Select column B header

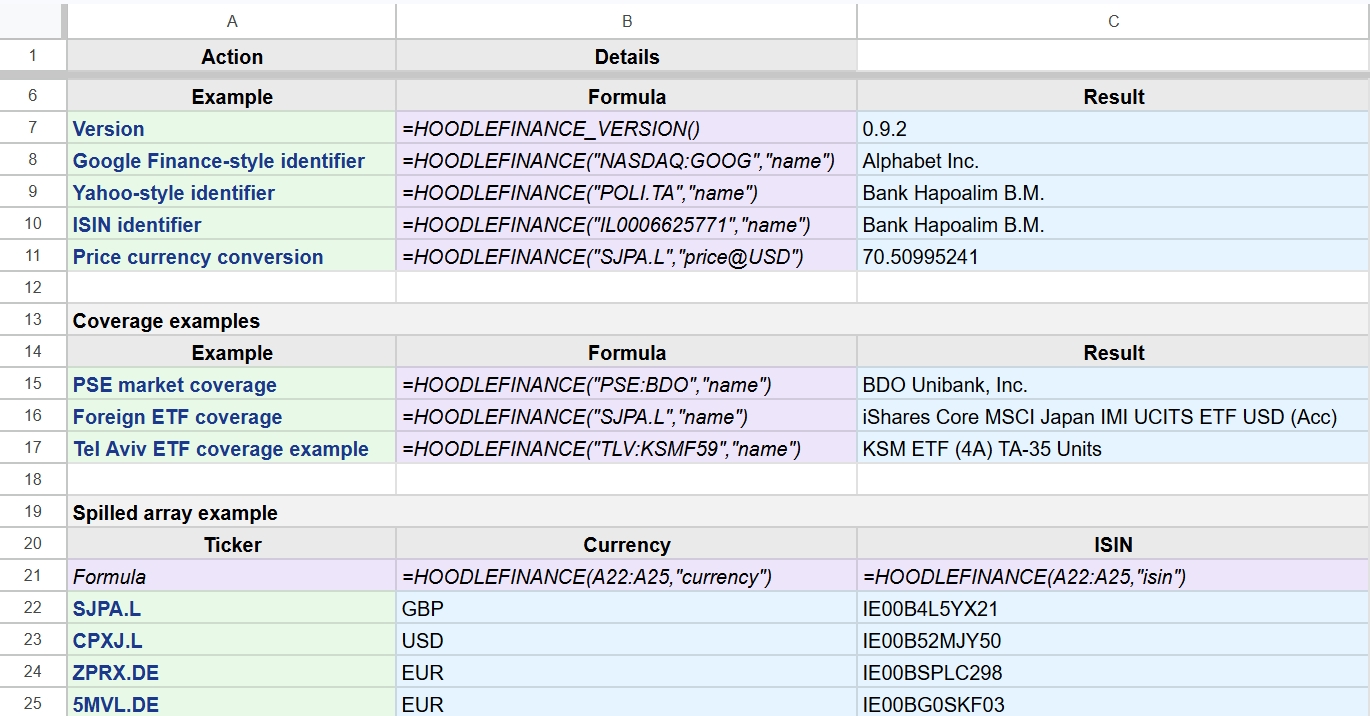coord(626,20)
